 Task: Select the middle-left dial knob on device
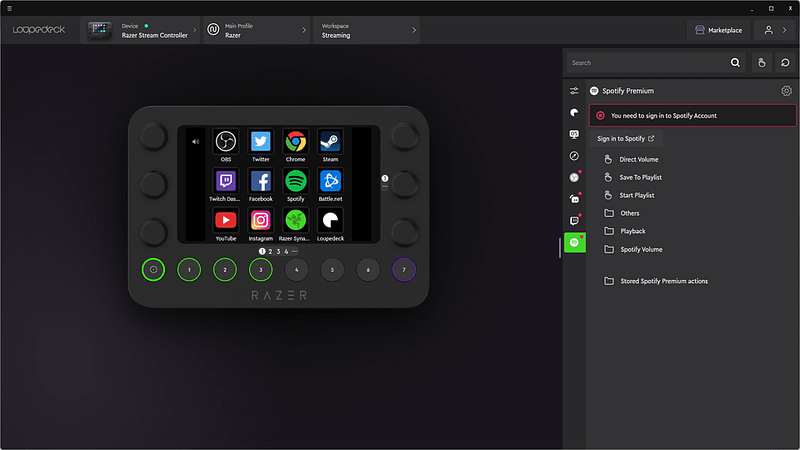pos(153,184)
